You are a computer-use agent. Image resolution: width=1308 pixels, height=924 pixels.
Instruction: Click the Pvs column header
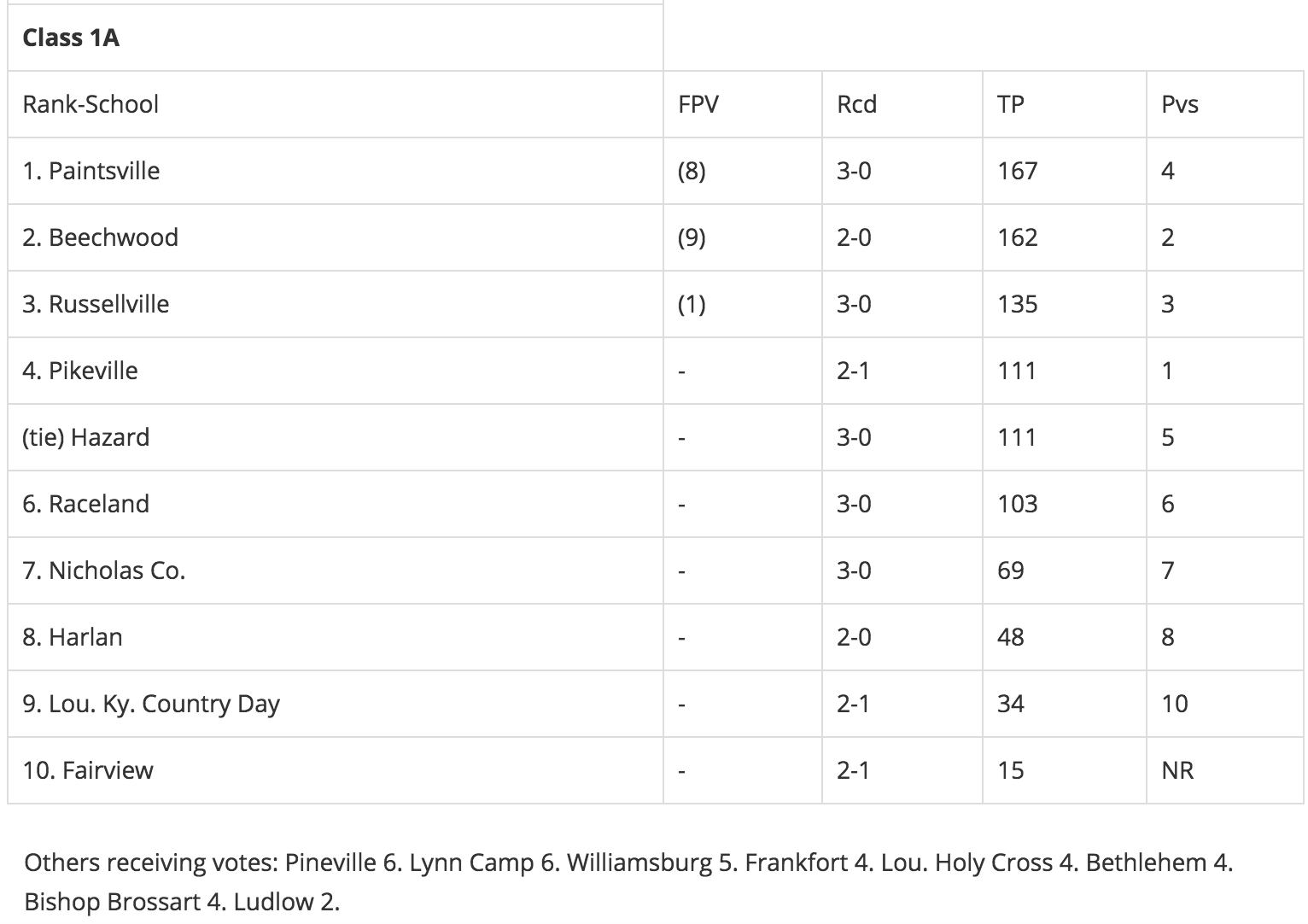coord(1224,104)
